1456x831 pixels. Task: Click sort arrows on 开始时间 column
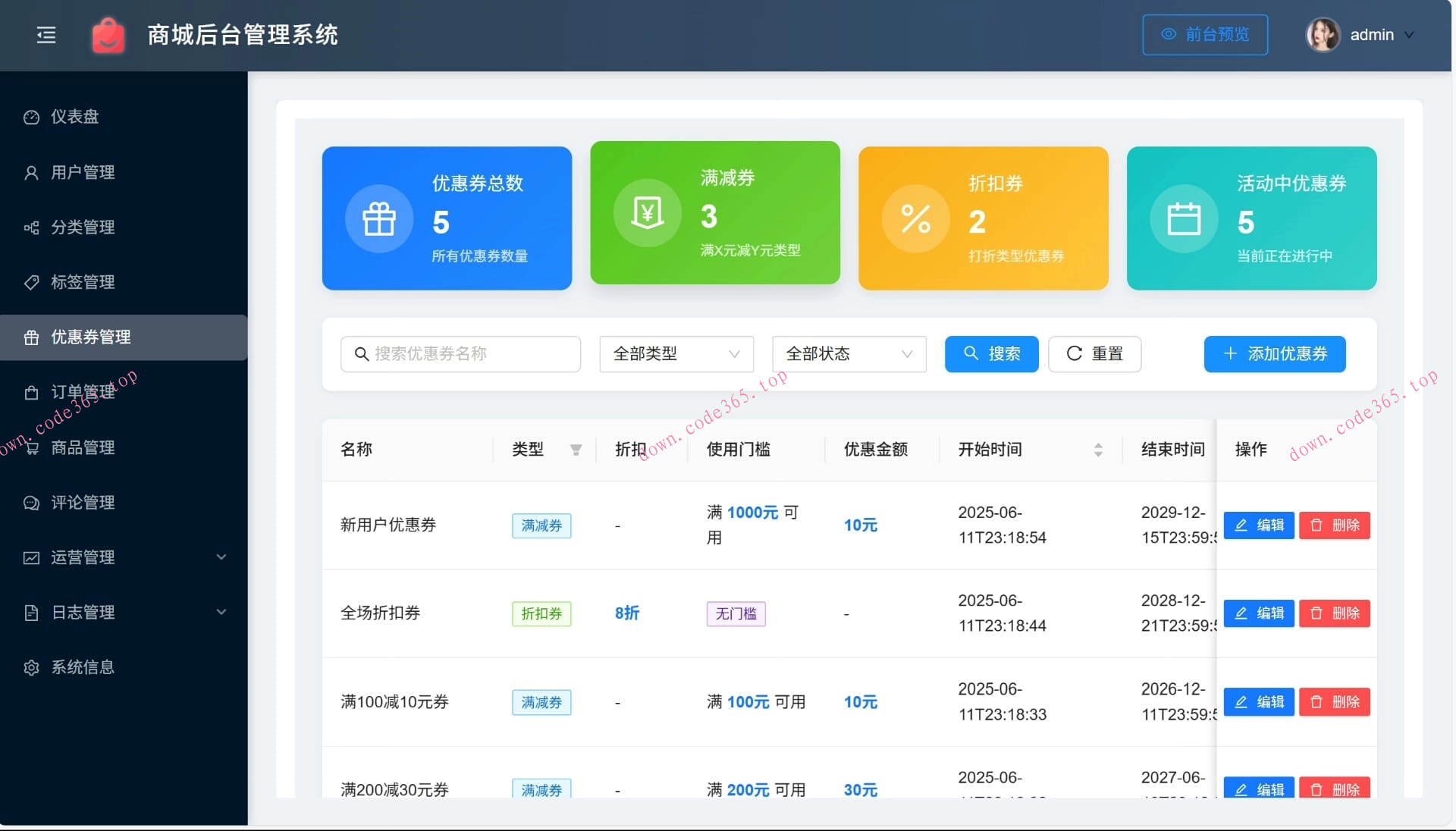[x=1097, y=450]
